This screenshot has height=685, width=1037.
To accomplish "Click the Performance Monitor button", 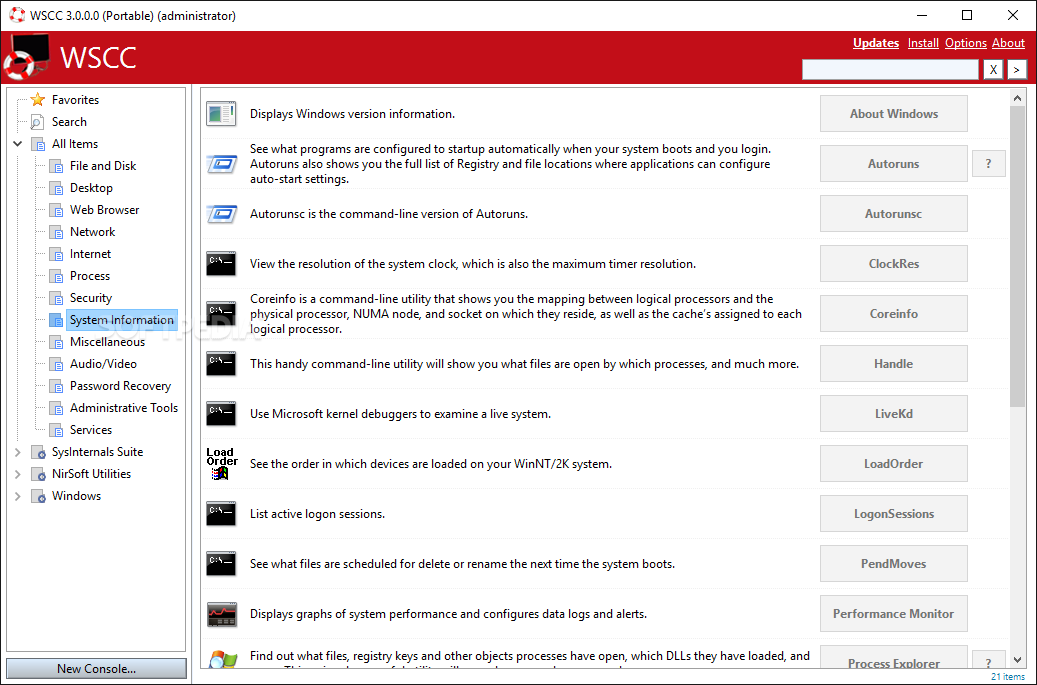I will pyautogui.click(x=893, y=614).
